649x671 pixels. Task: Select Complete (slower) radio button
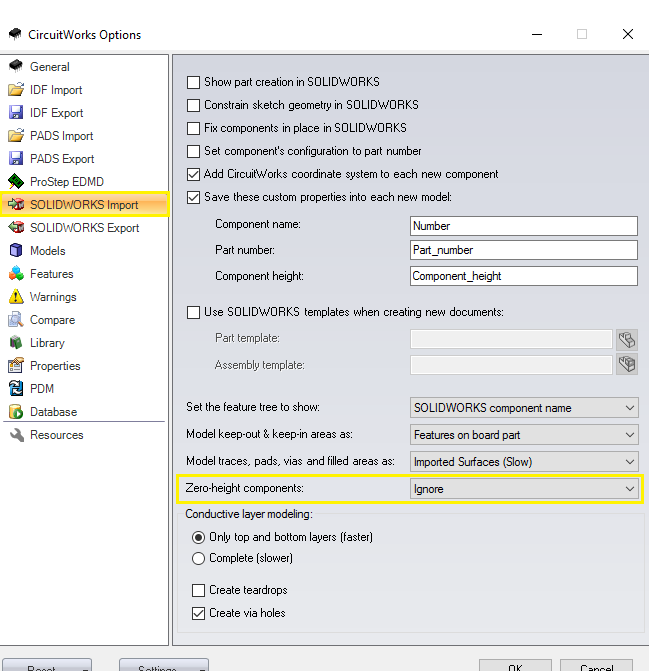pos(198,558)
